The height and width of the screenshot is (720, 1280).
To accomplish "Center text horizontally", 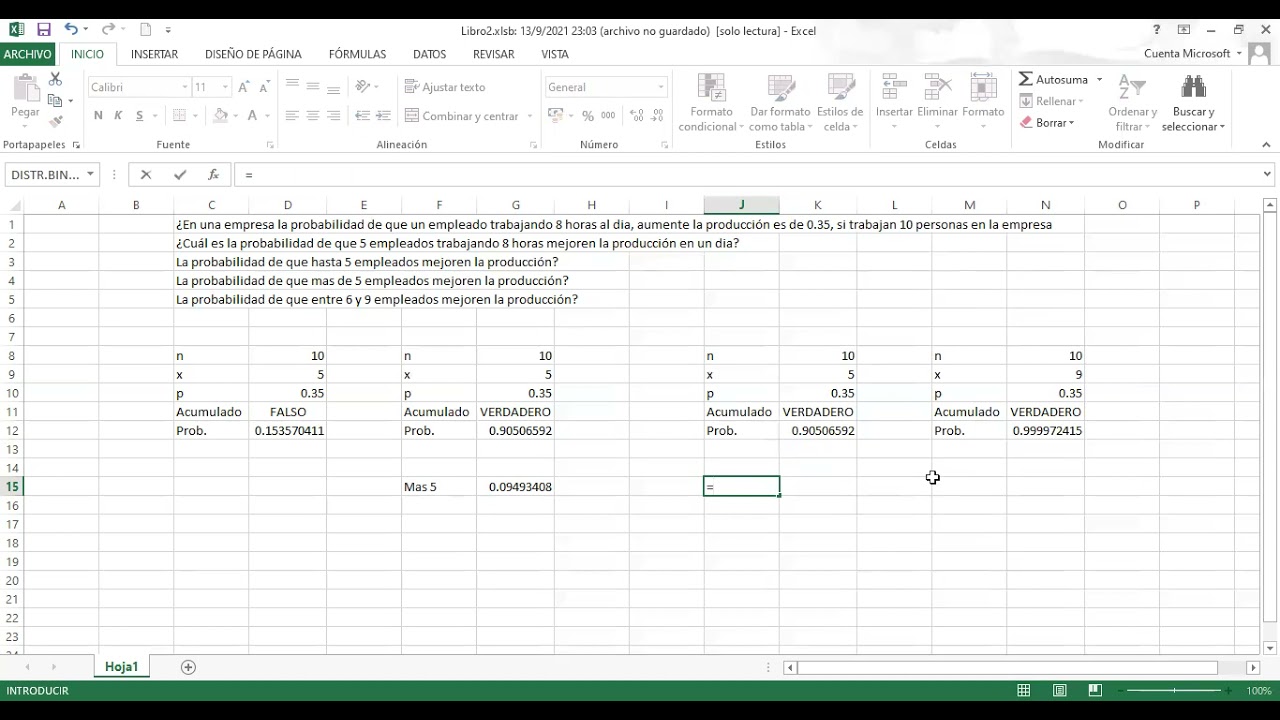I will click(313, 116).
